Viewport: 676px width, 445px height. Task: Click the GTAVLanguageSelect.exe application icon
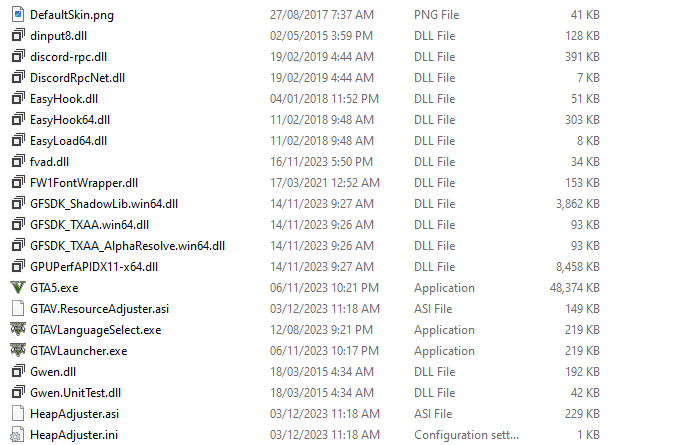18,329
